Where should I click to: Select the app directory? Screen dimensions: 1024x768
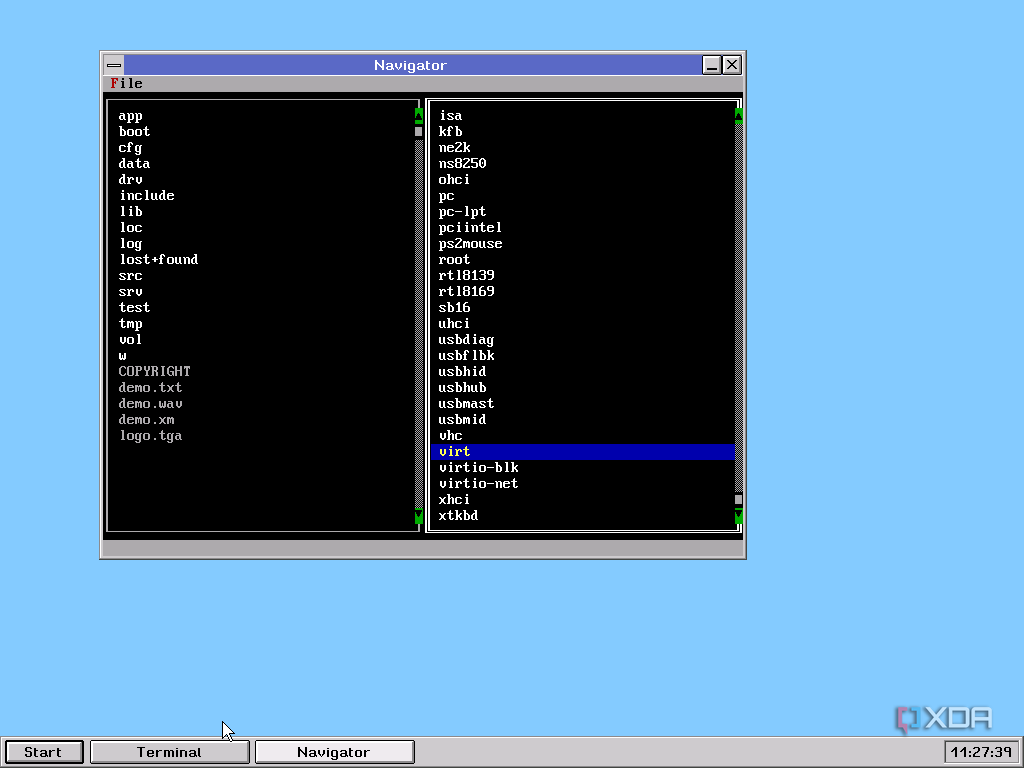coord(131,116)
